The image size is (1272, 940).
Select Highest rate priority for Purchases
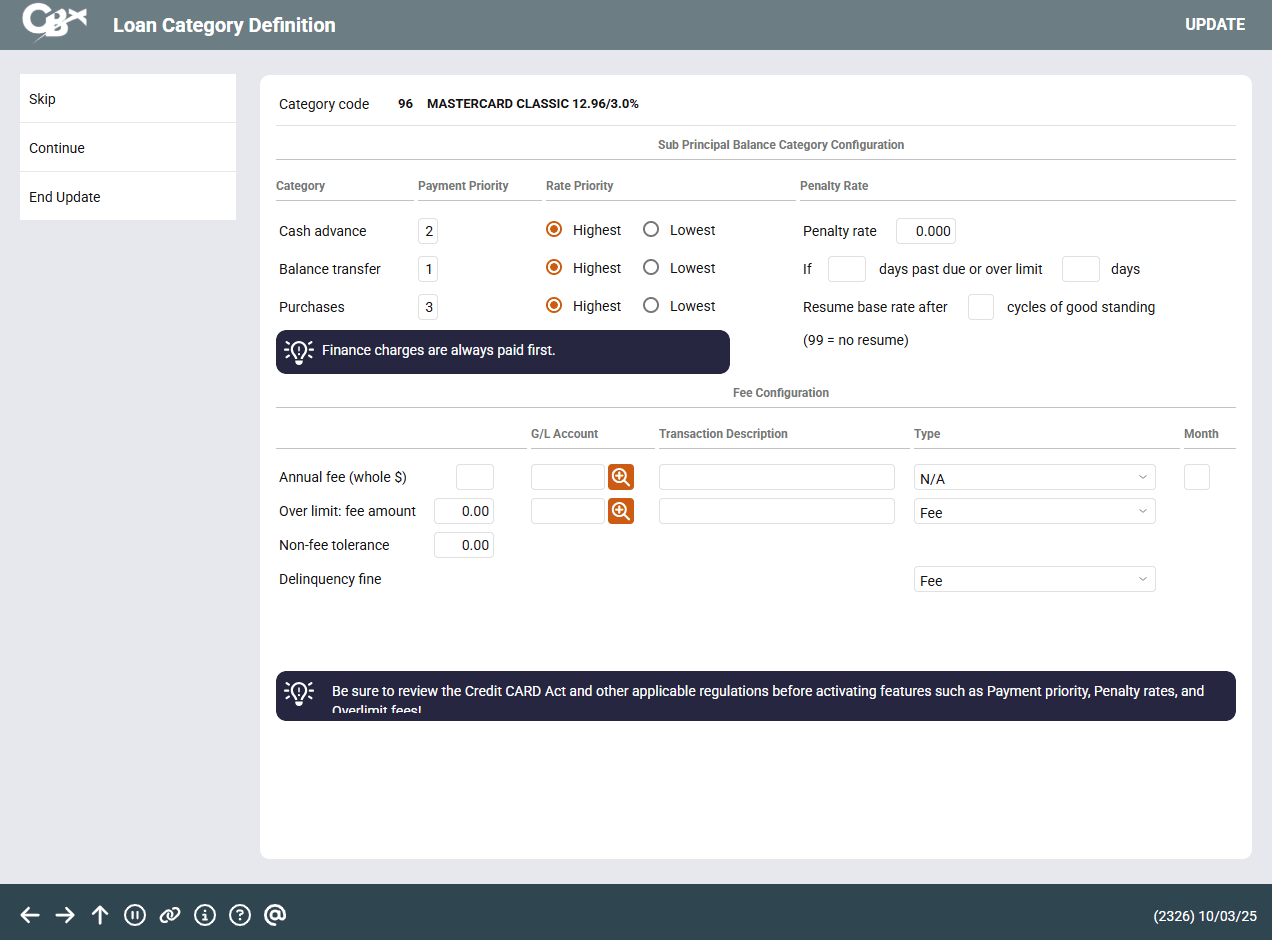(554, 306)
